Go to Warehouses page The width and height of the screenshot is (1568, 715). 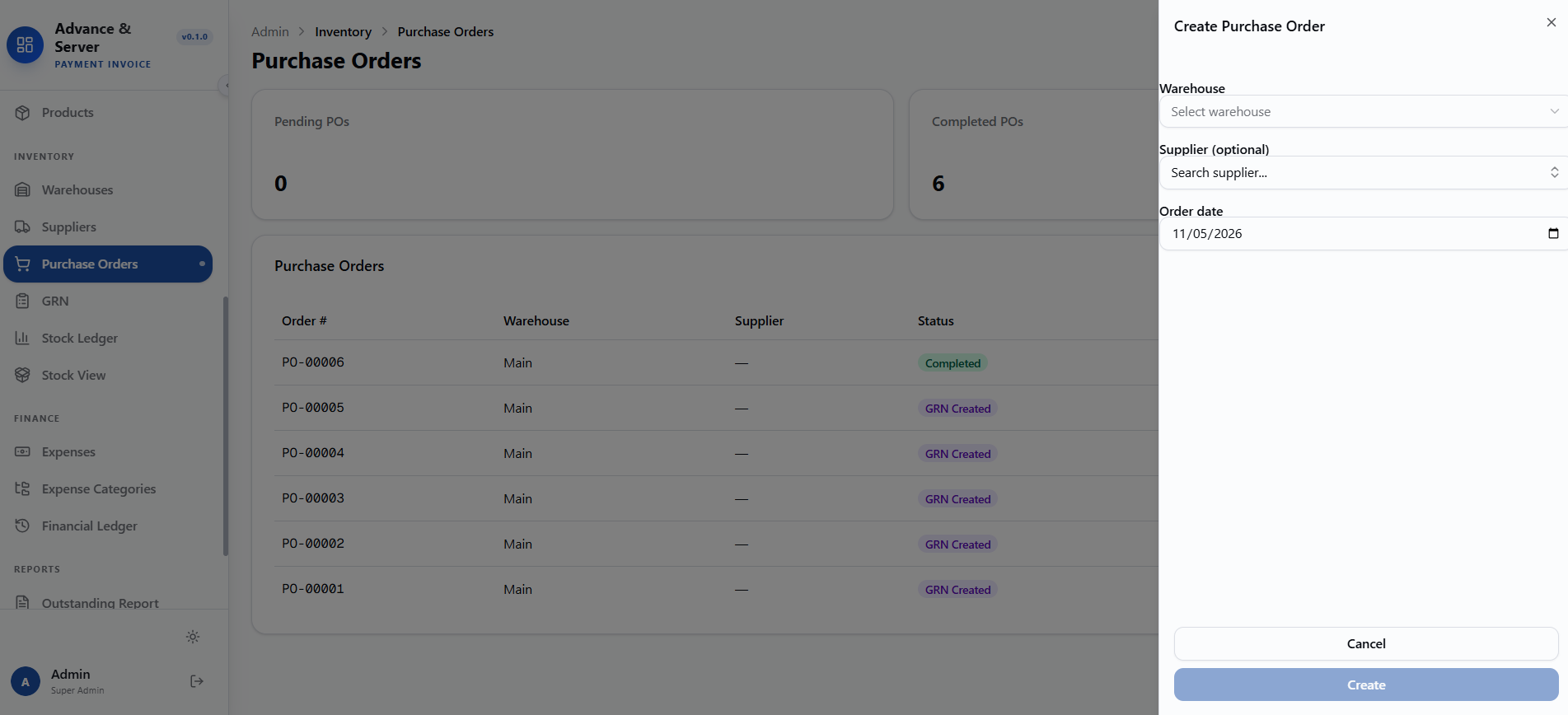(108, 190)
